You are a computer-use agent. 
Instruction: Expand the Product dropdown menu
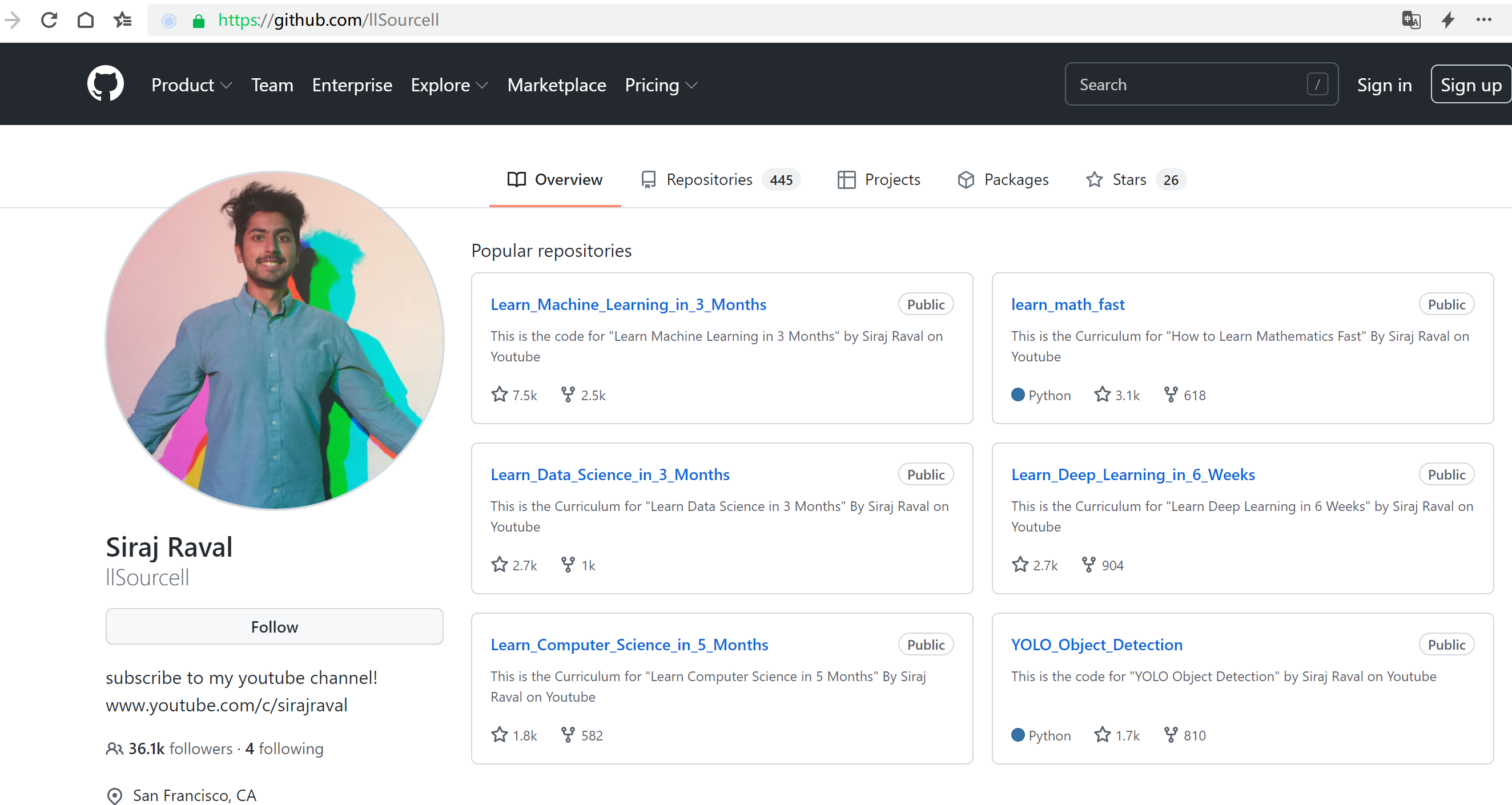pos(191,85)
